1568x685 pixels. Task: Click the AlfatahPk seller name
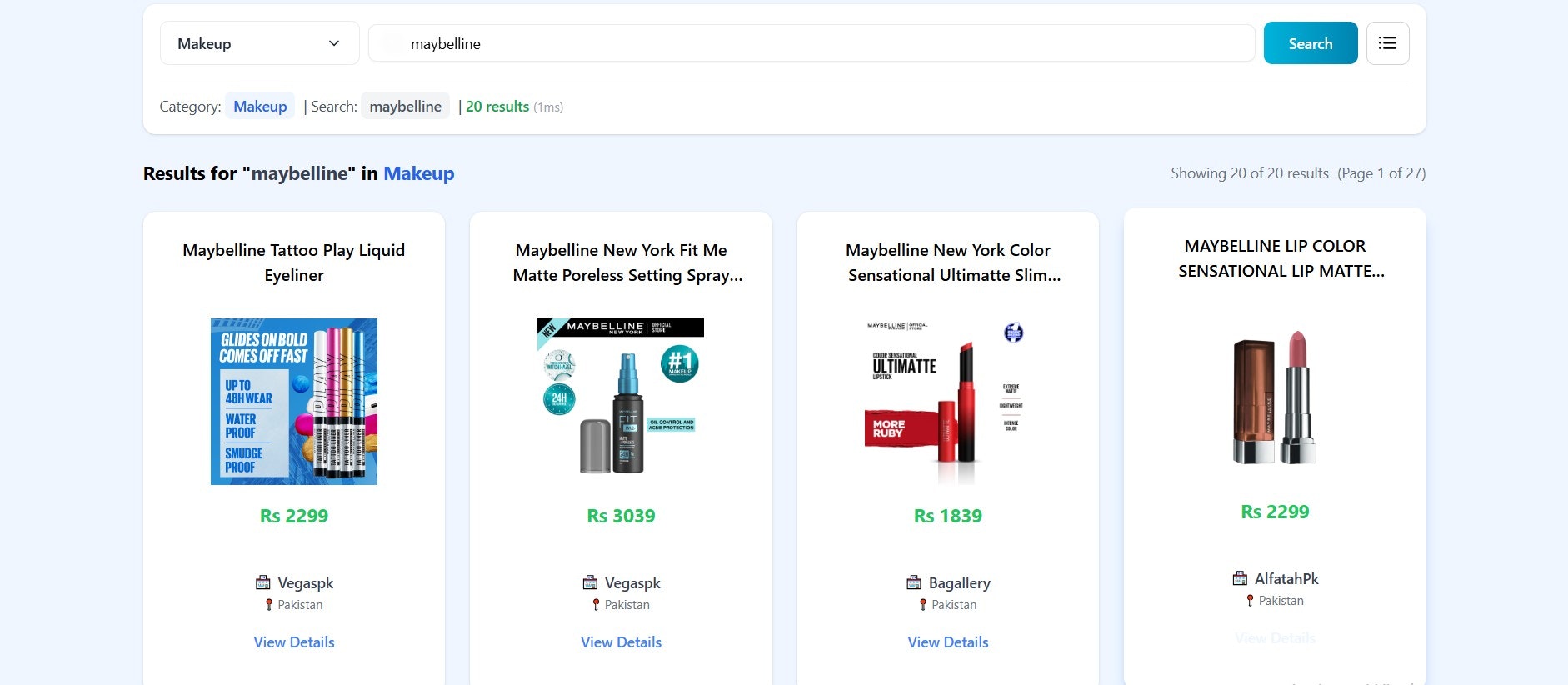[x=1286, y=579]
